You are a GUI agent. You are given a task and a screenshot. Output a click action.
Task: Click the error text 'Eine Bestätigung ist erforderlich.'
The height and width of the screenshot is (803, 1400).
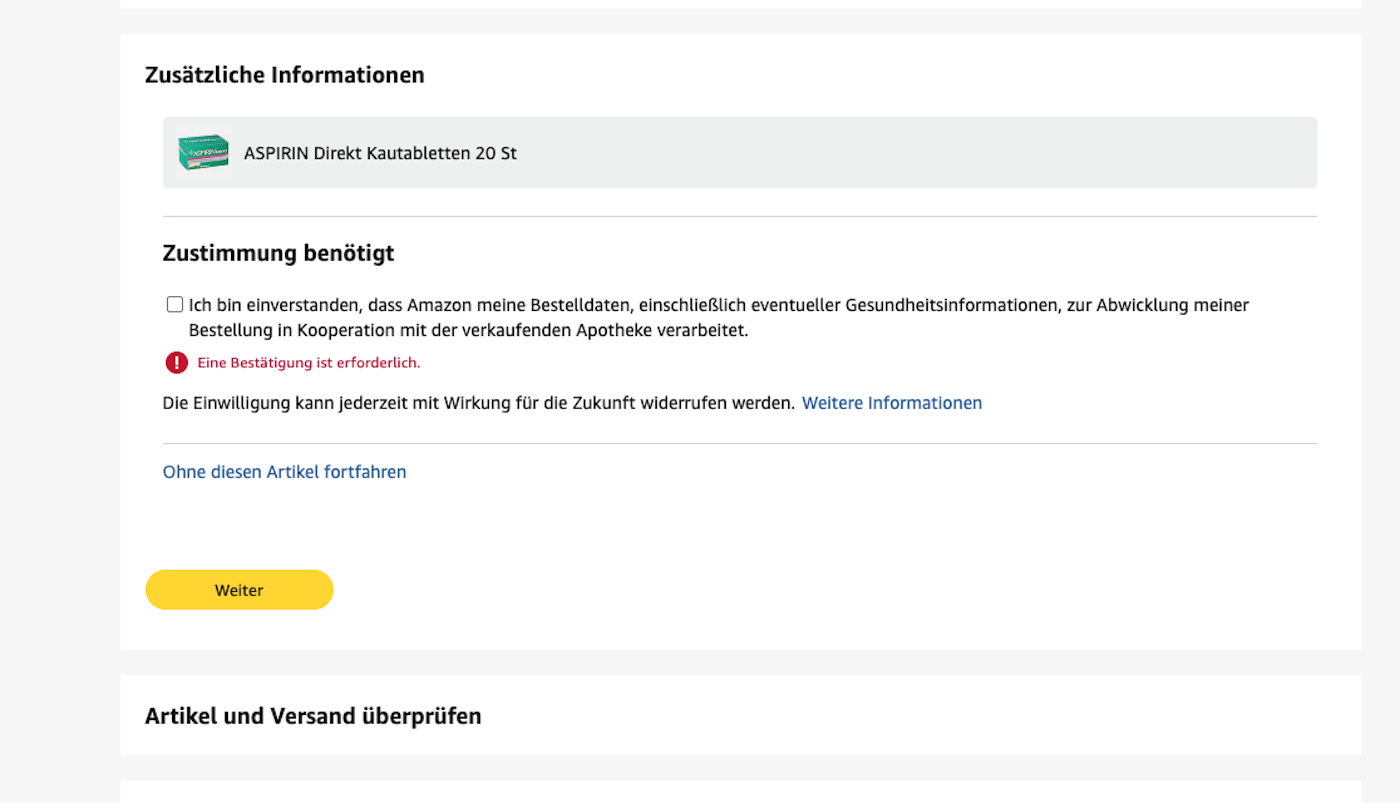[308, 363]
